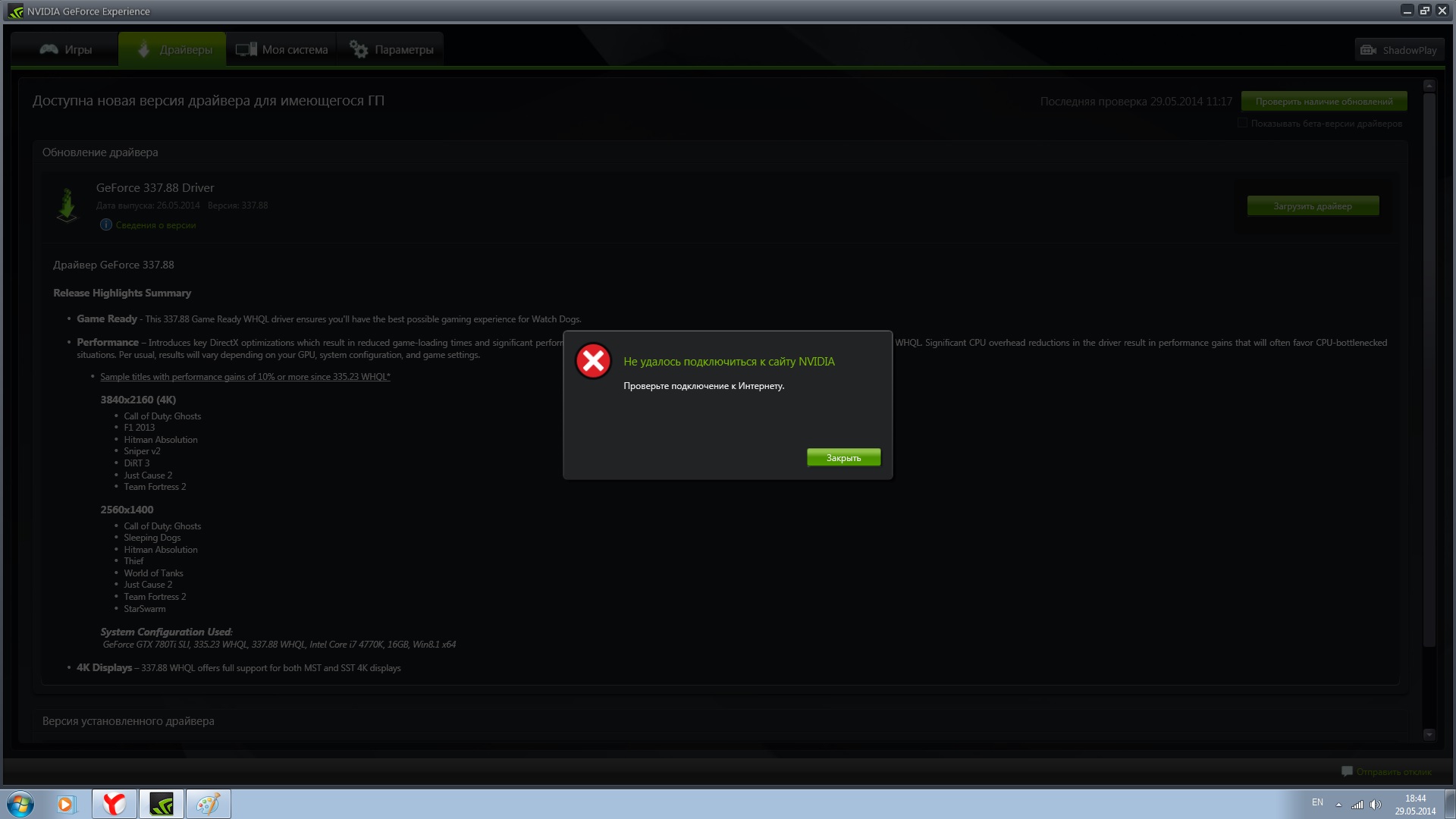Click the scrollbar up arrow
The image size is (1456, 819).
click(x=1429, y=86)
